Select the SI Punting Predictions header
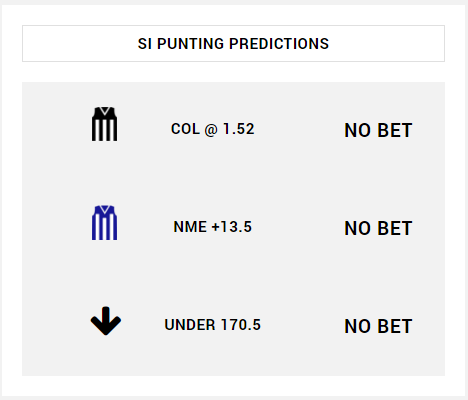Image resolution: width=468 pixels, height=400 pixels. click(x=233, y=43)
